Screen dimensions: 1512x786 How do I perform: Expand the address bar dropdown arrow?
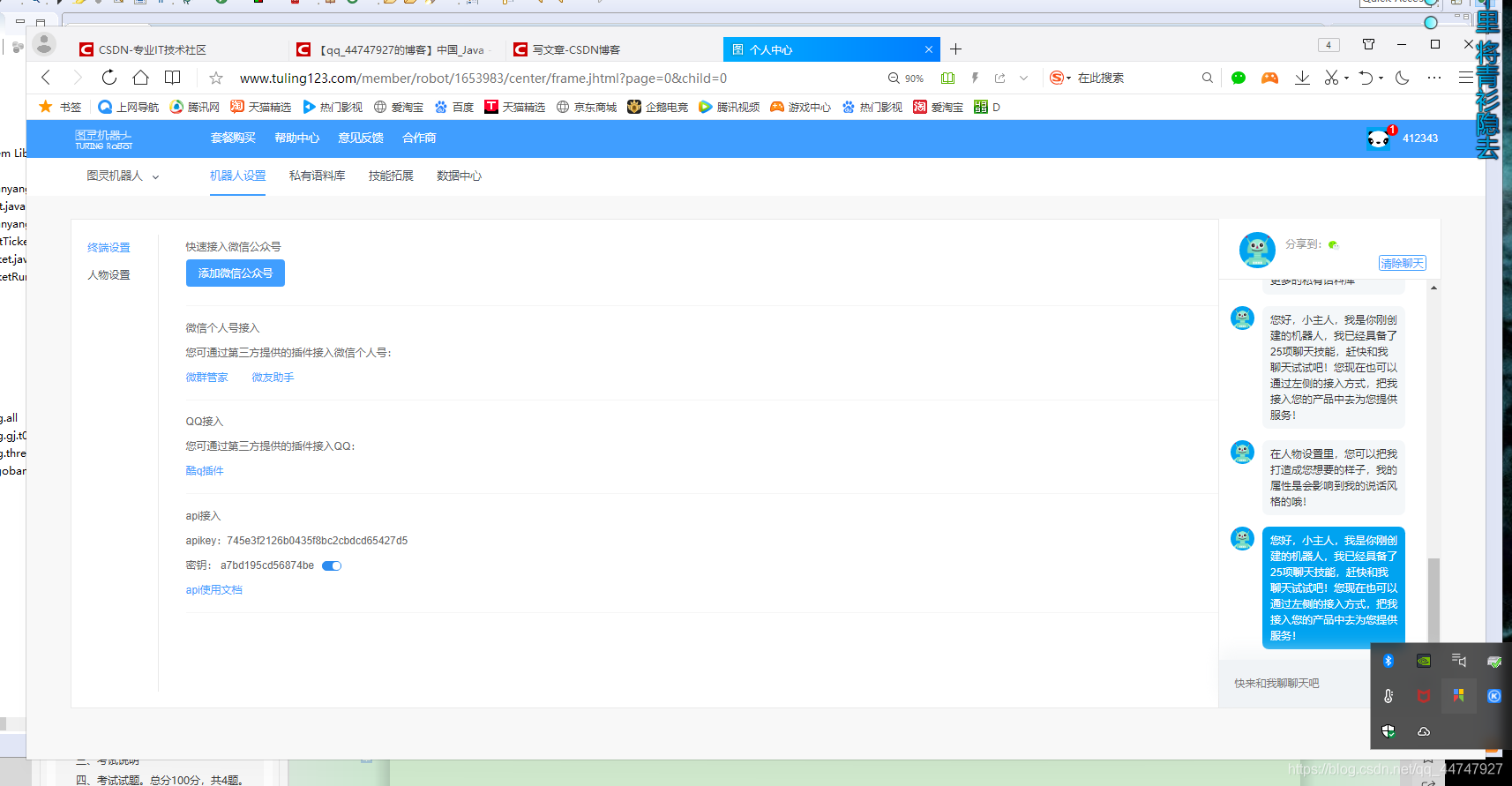pyautogui.click(x=1024, y=78)
